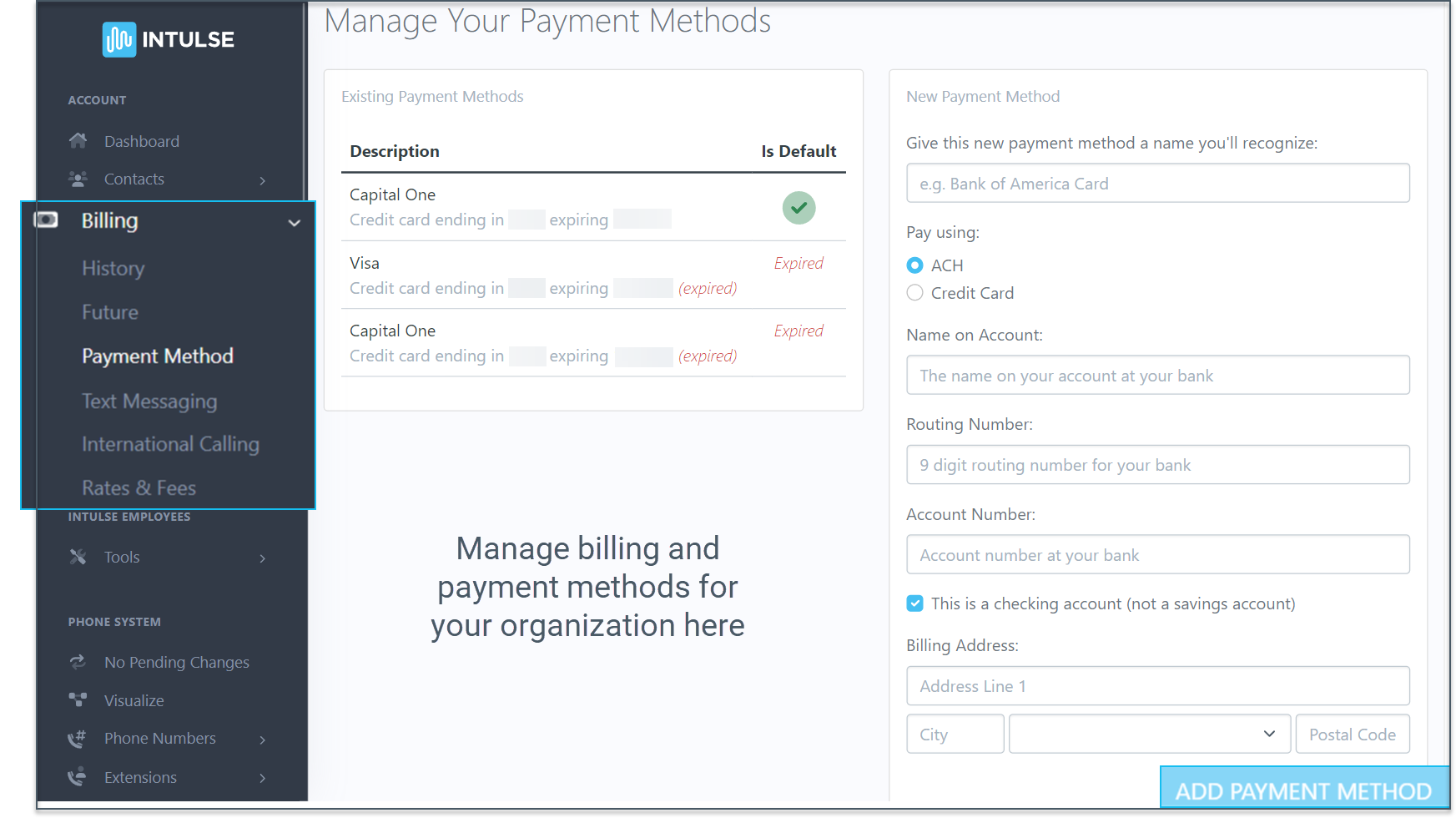1456x818 pixels.
Task: Click the Postal Code field
Action: [x=1353, y=734]
